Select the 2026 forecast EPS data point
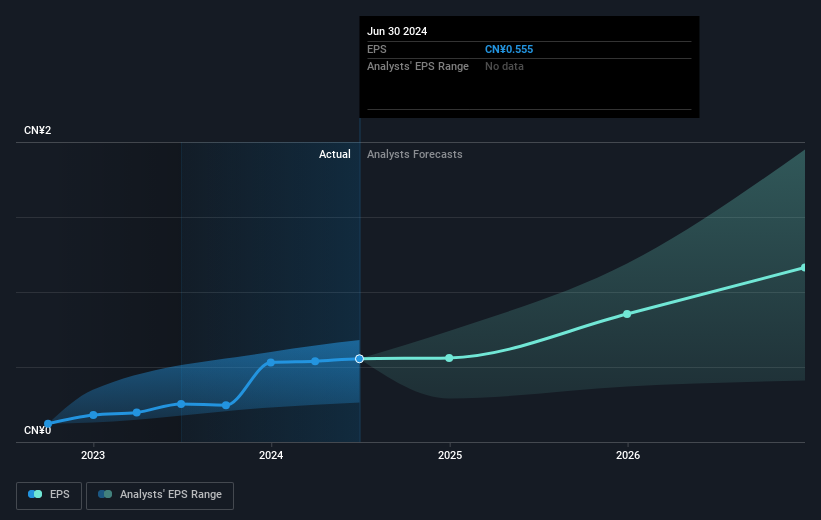The image size is (821, 520). [627, 314]
